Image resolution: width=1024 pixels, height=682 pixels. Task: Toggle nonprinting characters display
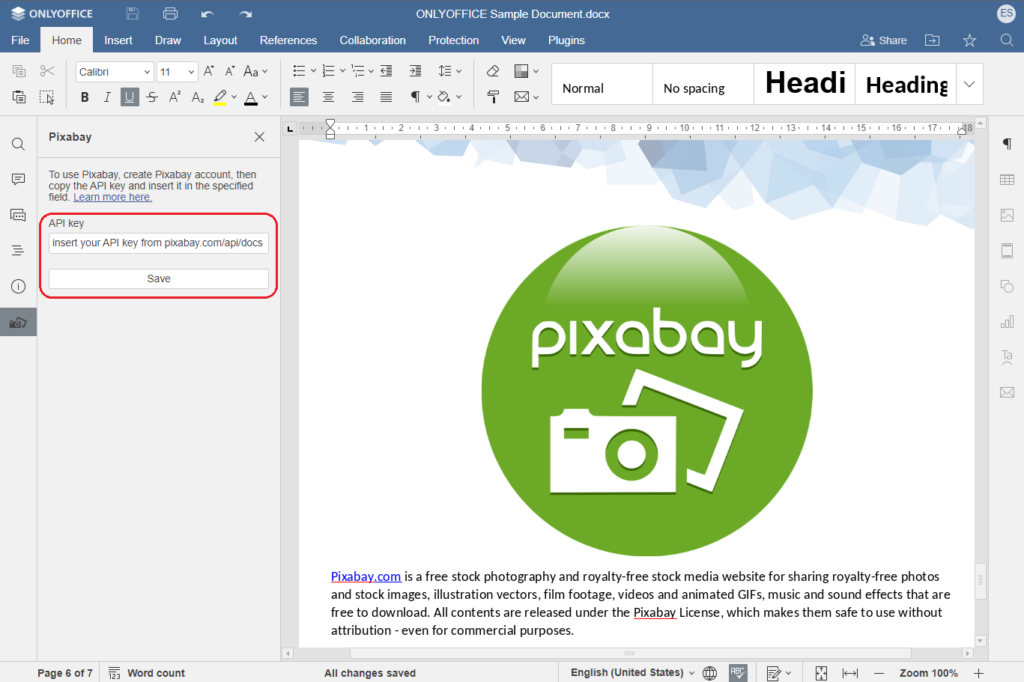(x=417, y=97)
